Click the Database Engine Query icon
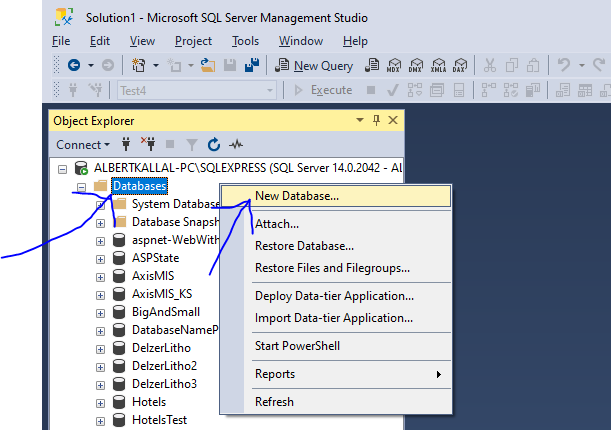 (x=372, y=65)
